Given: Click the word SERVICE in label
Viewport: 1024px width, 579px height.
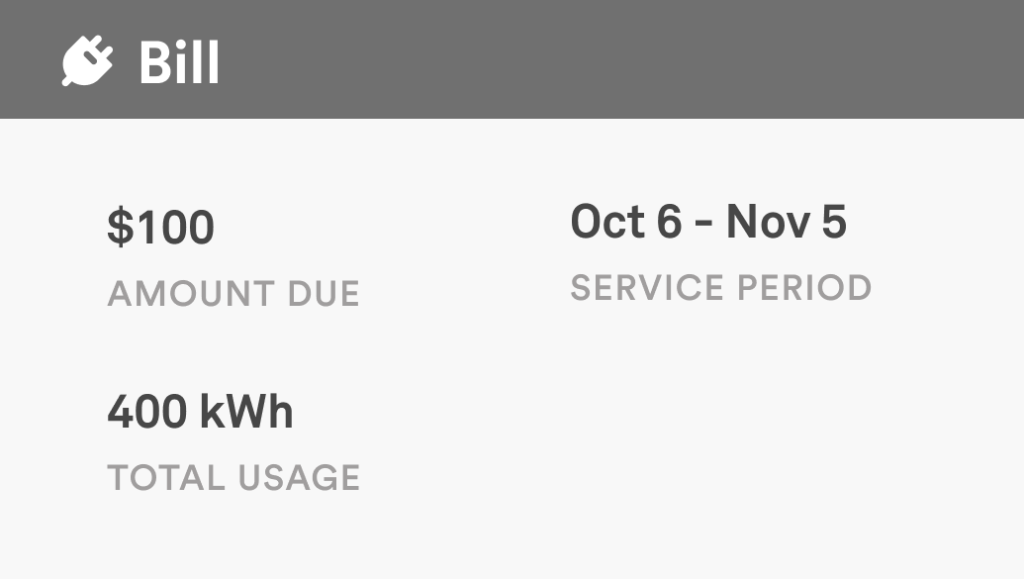Looking at the screenshot, I should tap(647, 288).
